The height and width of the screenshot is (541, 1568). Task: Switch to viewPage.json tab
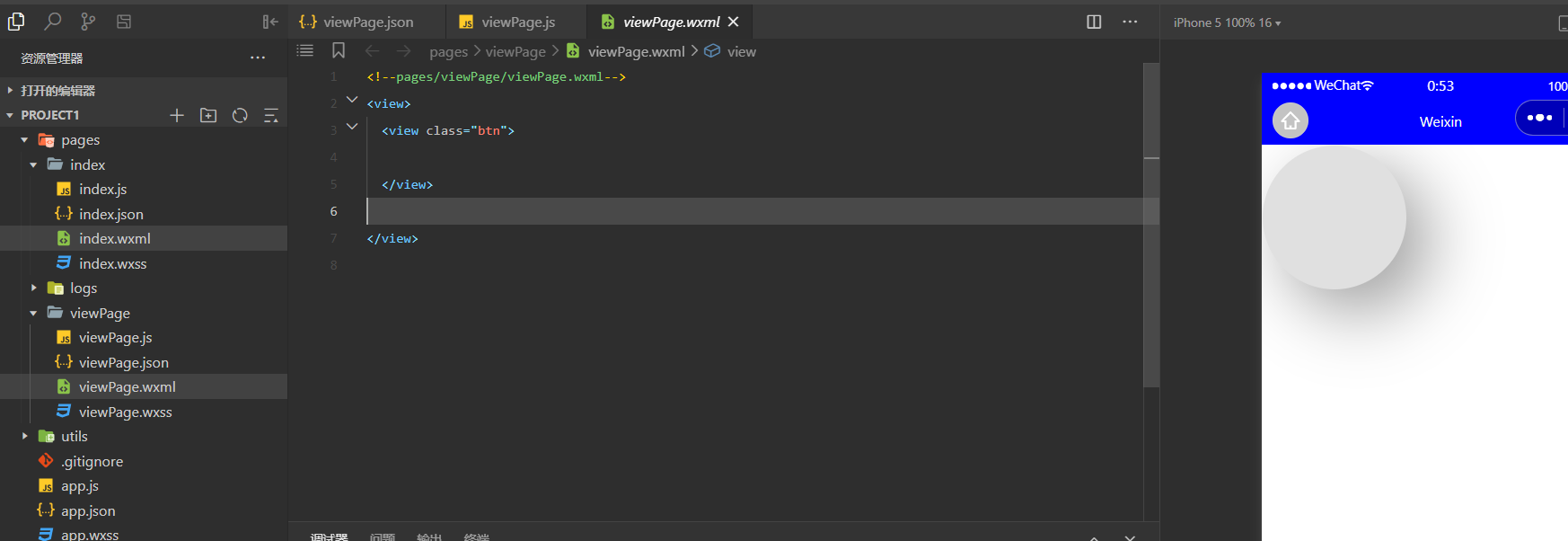pos(367,22)
